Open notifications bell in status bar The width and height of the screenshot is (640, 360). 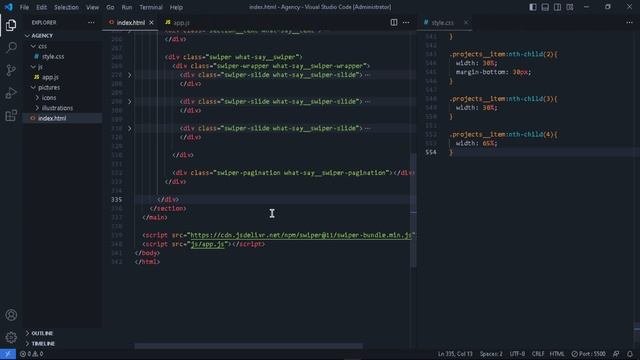coord(630,354)
